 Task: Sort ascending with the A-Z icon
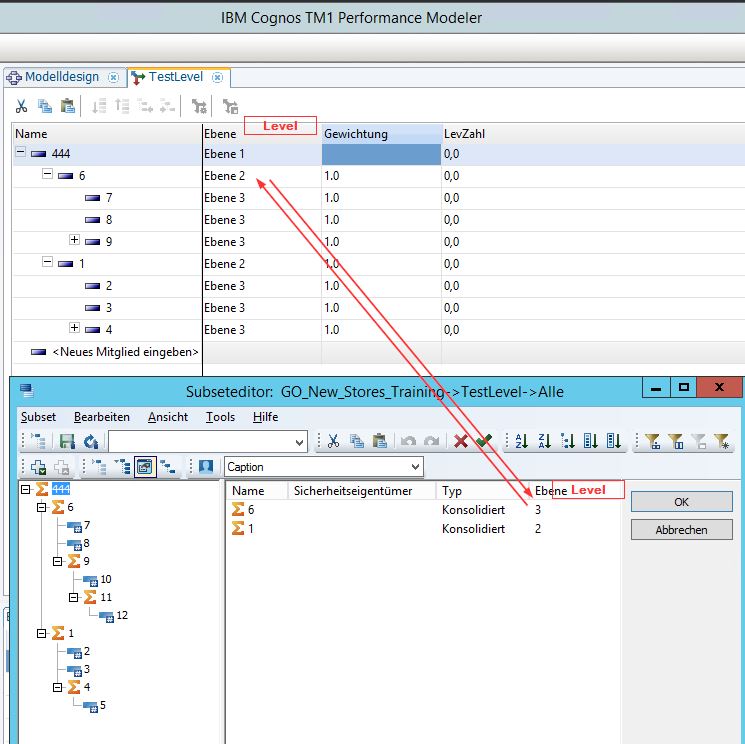pos(521,441)
